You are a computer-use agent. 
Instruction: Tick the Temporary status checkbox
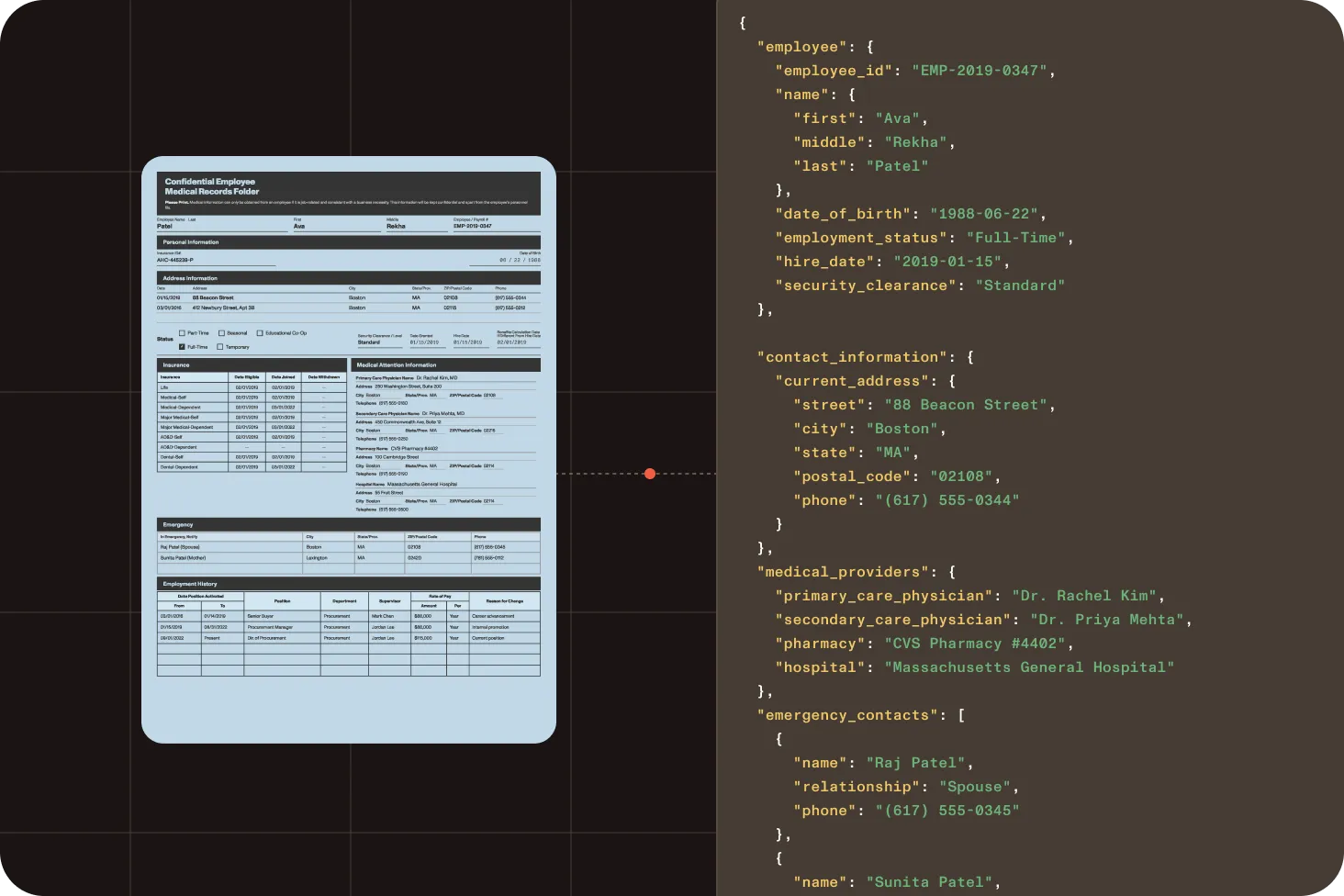coord(220,347)
